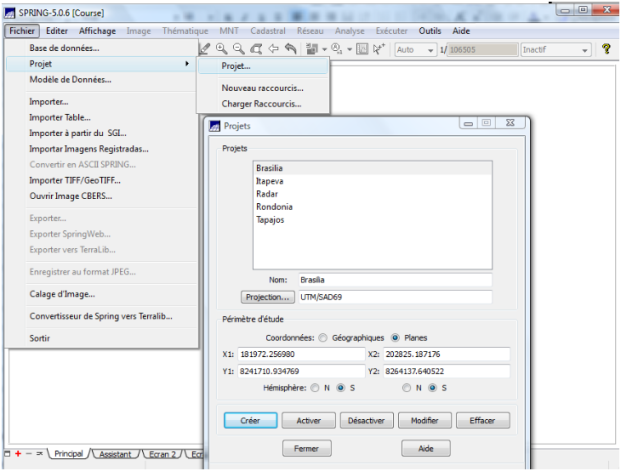Select Géographiques coordinates radio button
The image size is (621, 471).
(x=322, y=337)
